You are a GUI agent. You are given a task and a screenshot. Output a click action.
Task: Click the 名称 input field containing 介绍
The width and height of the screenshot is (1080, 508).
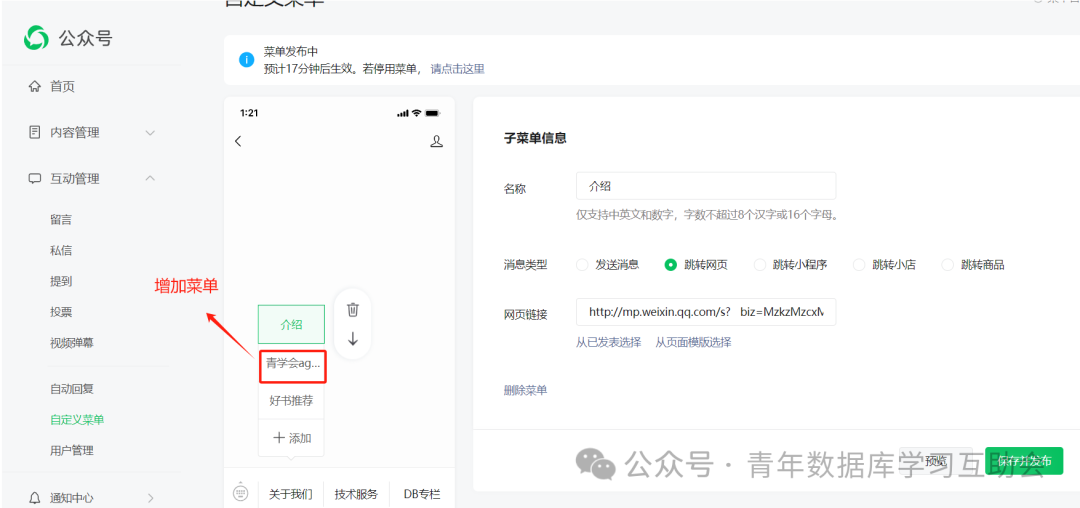[706, 186]
